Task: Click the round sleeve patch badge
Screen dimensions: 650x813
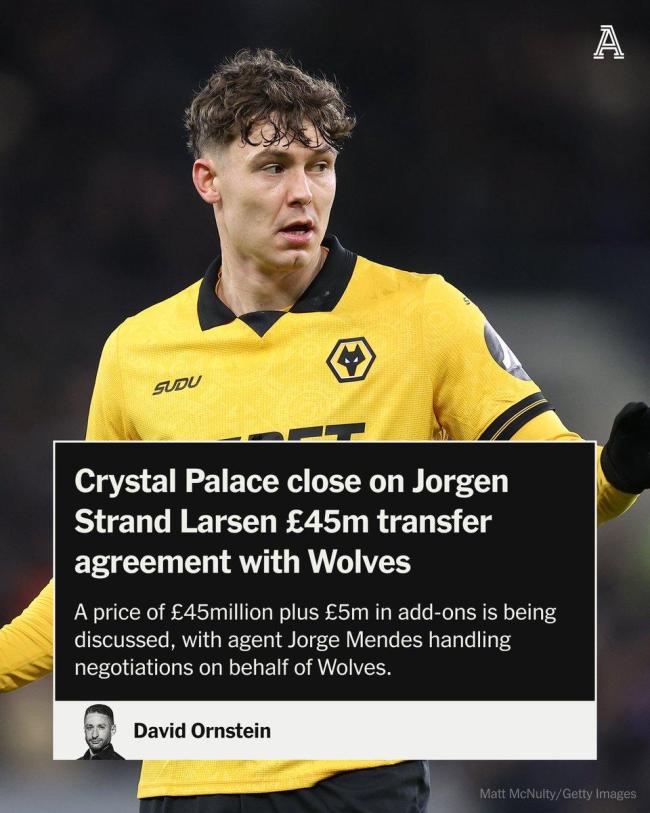Action: point(504,351)
